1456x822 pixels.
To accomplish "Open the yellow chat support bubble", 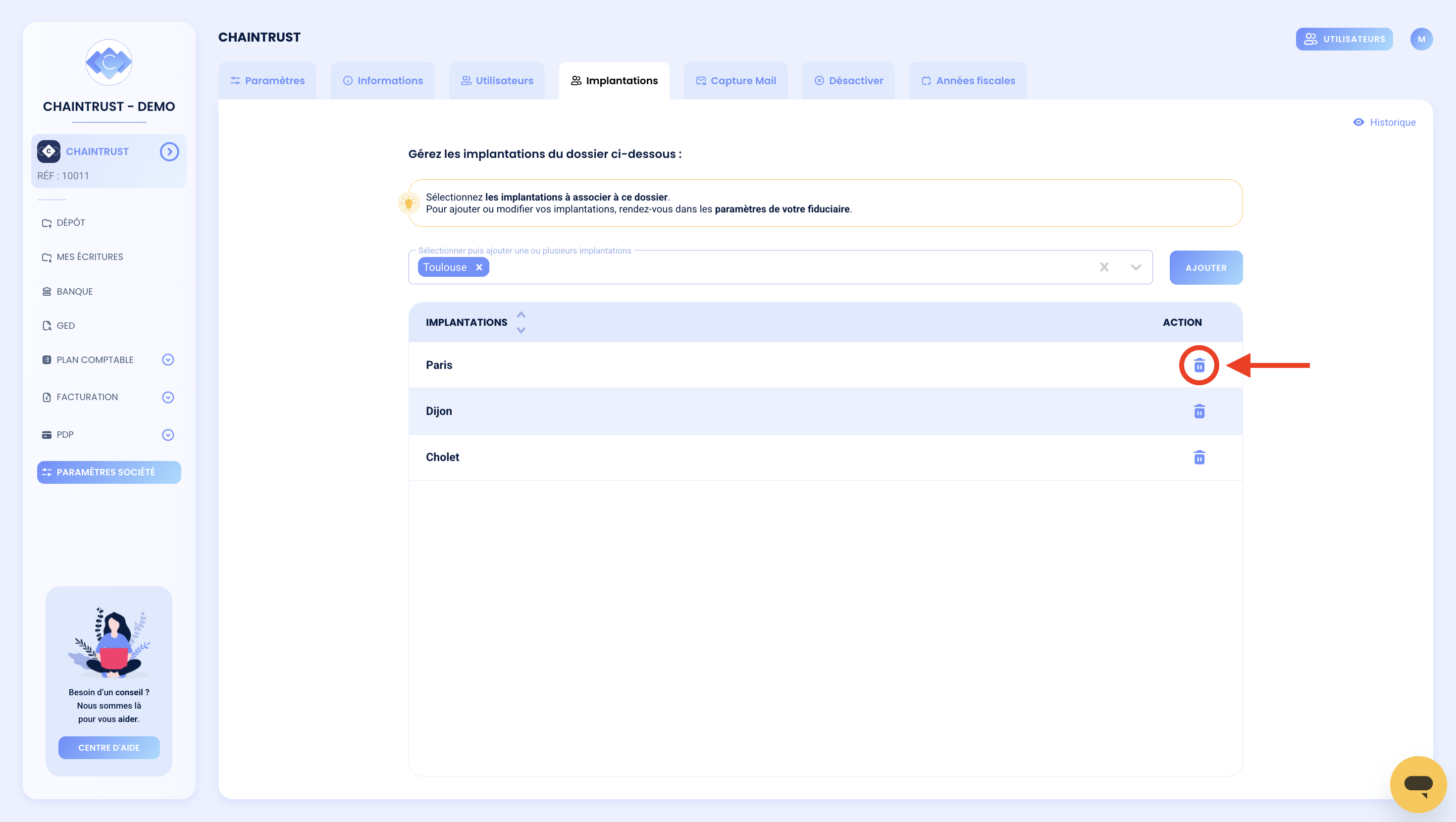I will (1418, 785).
